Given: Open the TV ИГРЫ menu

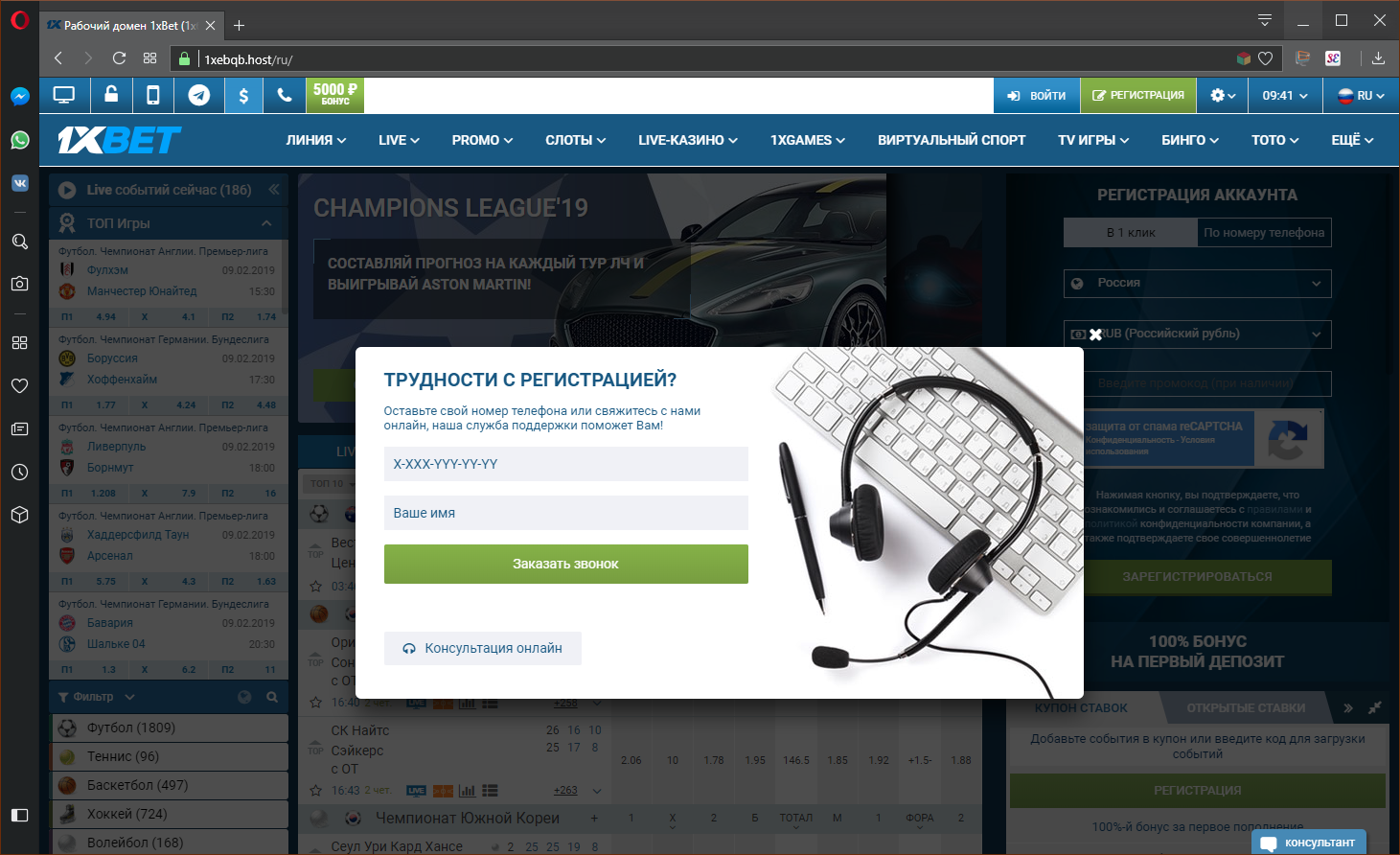Looking at the screenshot, I should 1093,140.
